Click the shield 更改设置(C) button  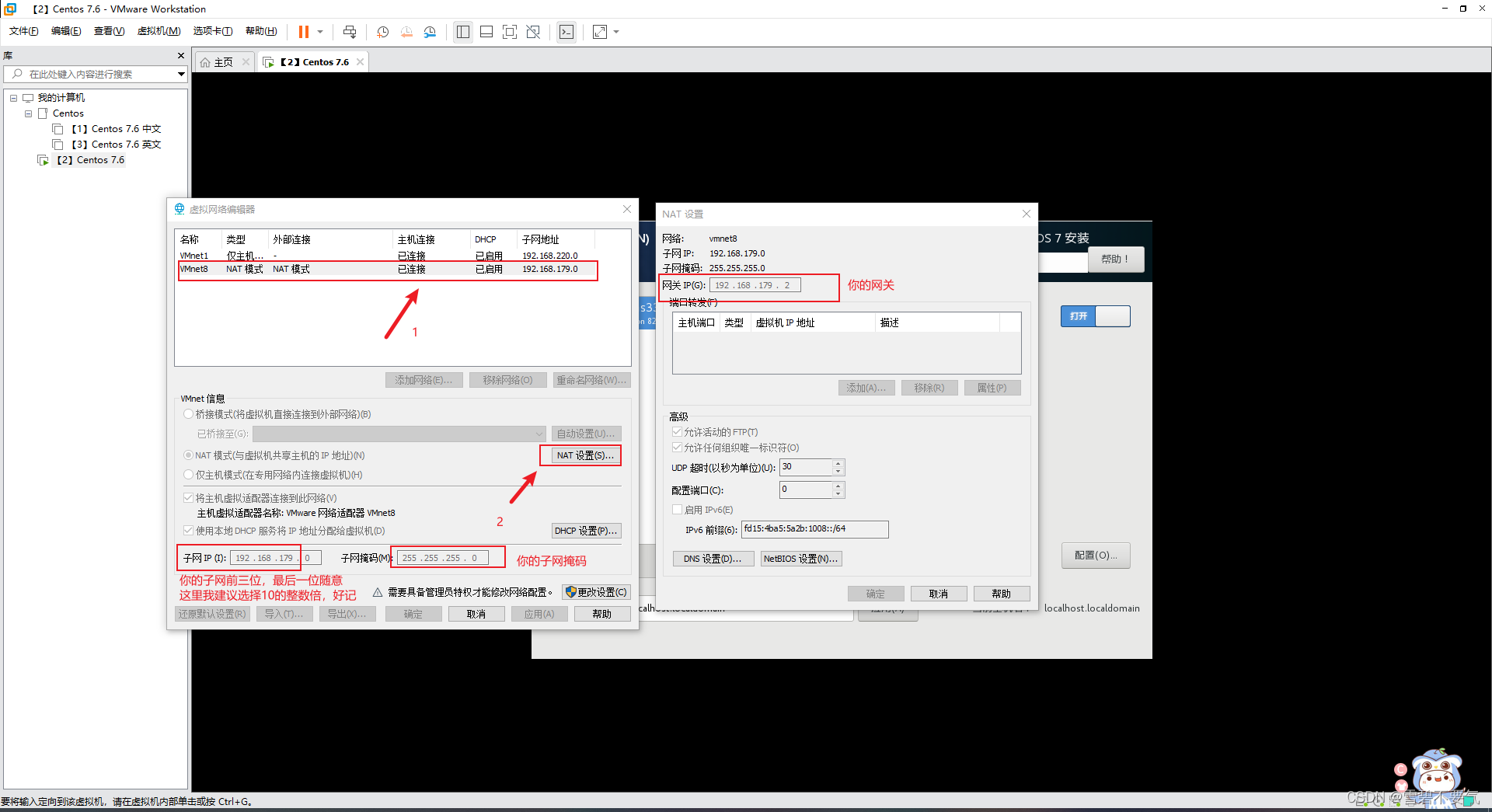pyautogui.click(x=596, y=592)
